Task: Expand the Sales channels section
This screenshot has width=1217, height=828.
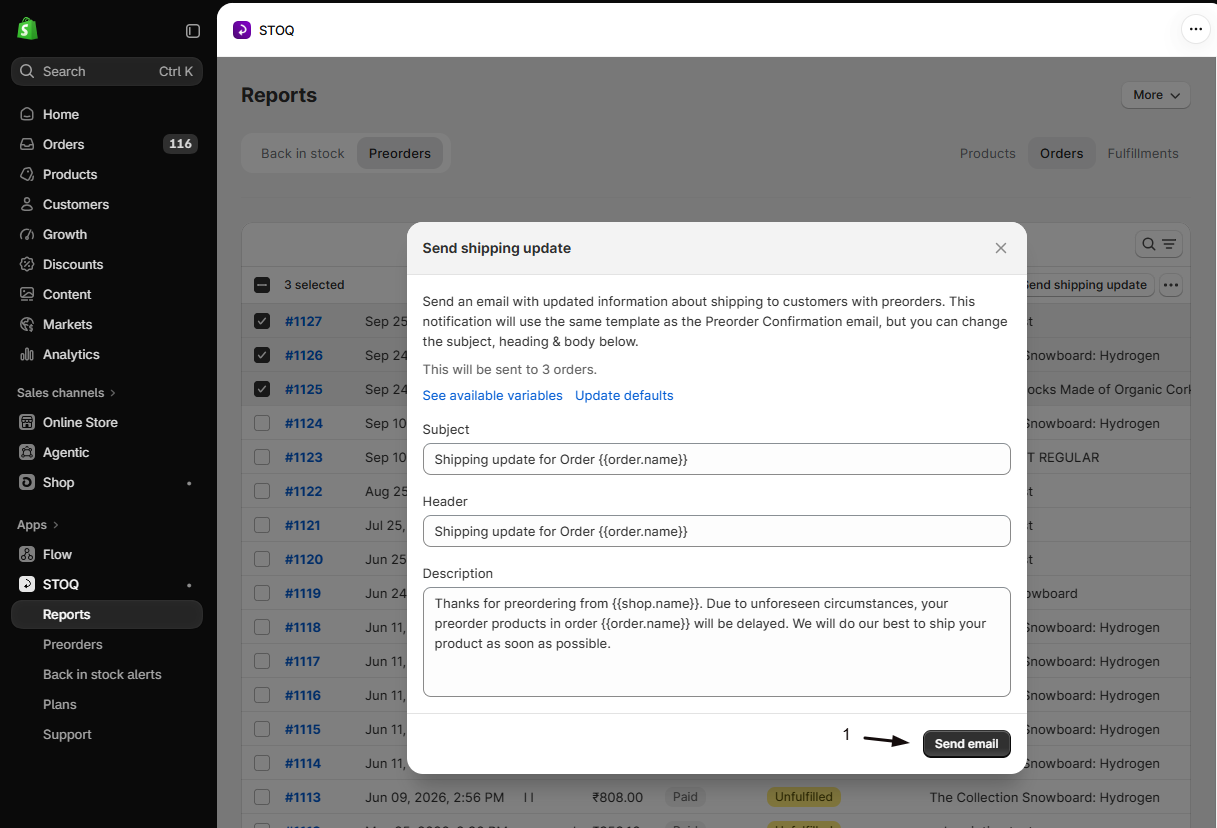Action: [66, 392]
